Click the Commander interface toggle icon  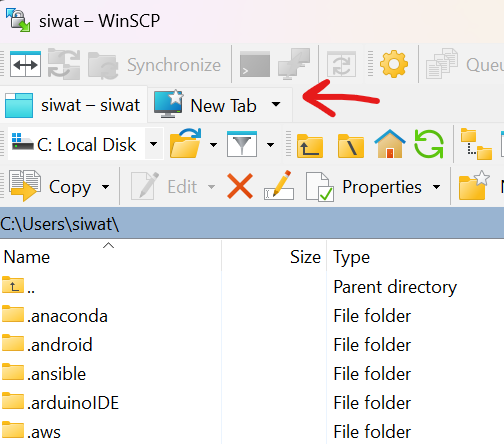(25, 64)
